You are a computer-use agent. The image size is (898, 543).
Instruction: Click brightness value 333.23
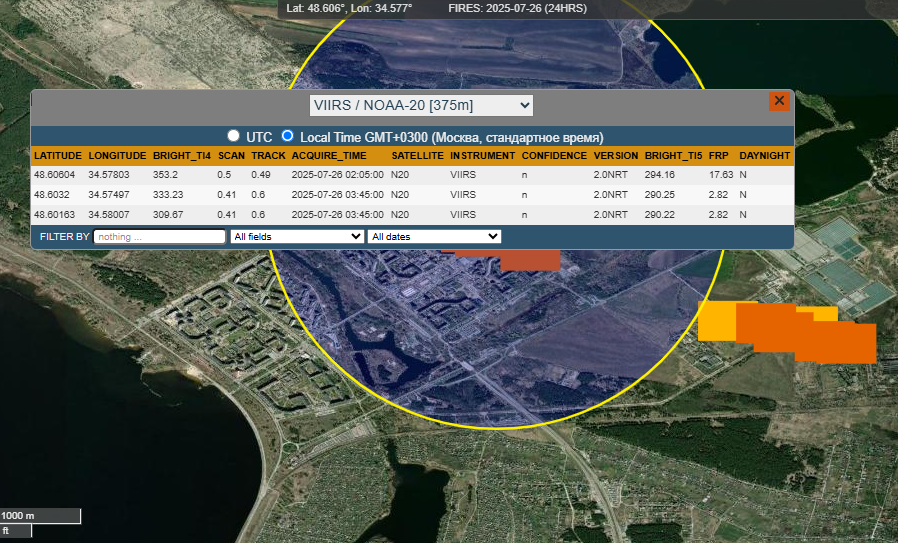click(168, 195)
